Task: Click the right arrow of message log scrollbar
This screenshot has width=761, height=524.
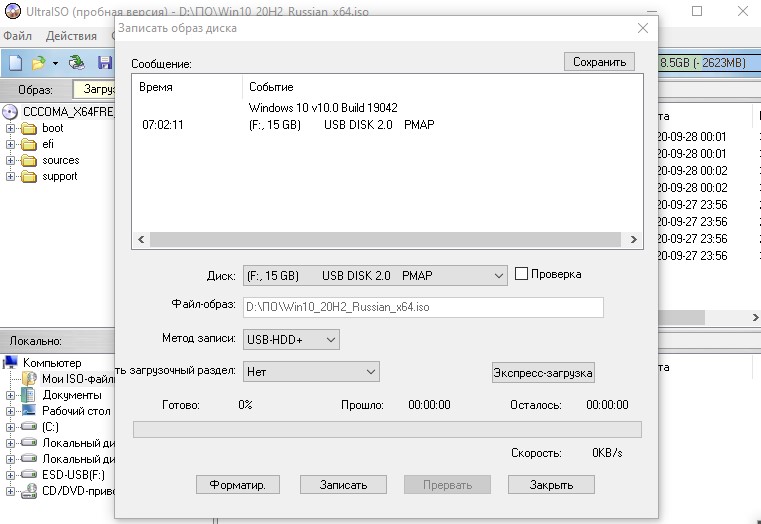Action: pyautogui.click(x=633, y=239)
